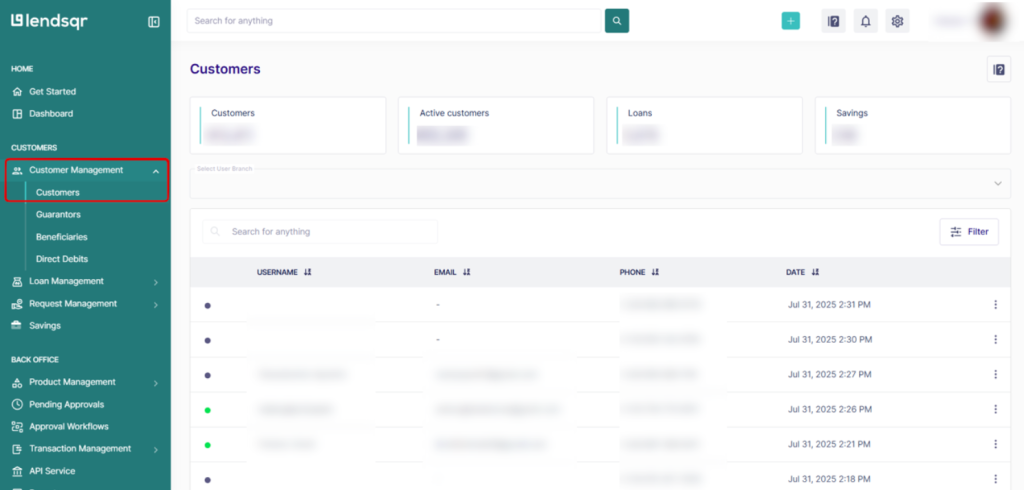1024x490 pixels.
Task: Click the teal search button in top bar
Action: (616, 21)
